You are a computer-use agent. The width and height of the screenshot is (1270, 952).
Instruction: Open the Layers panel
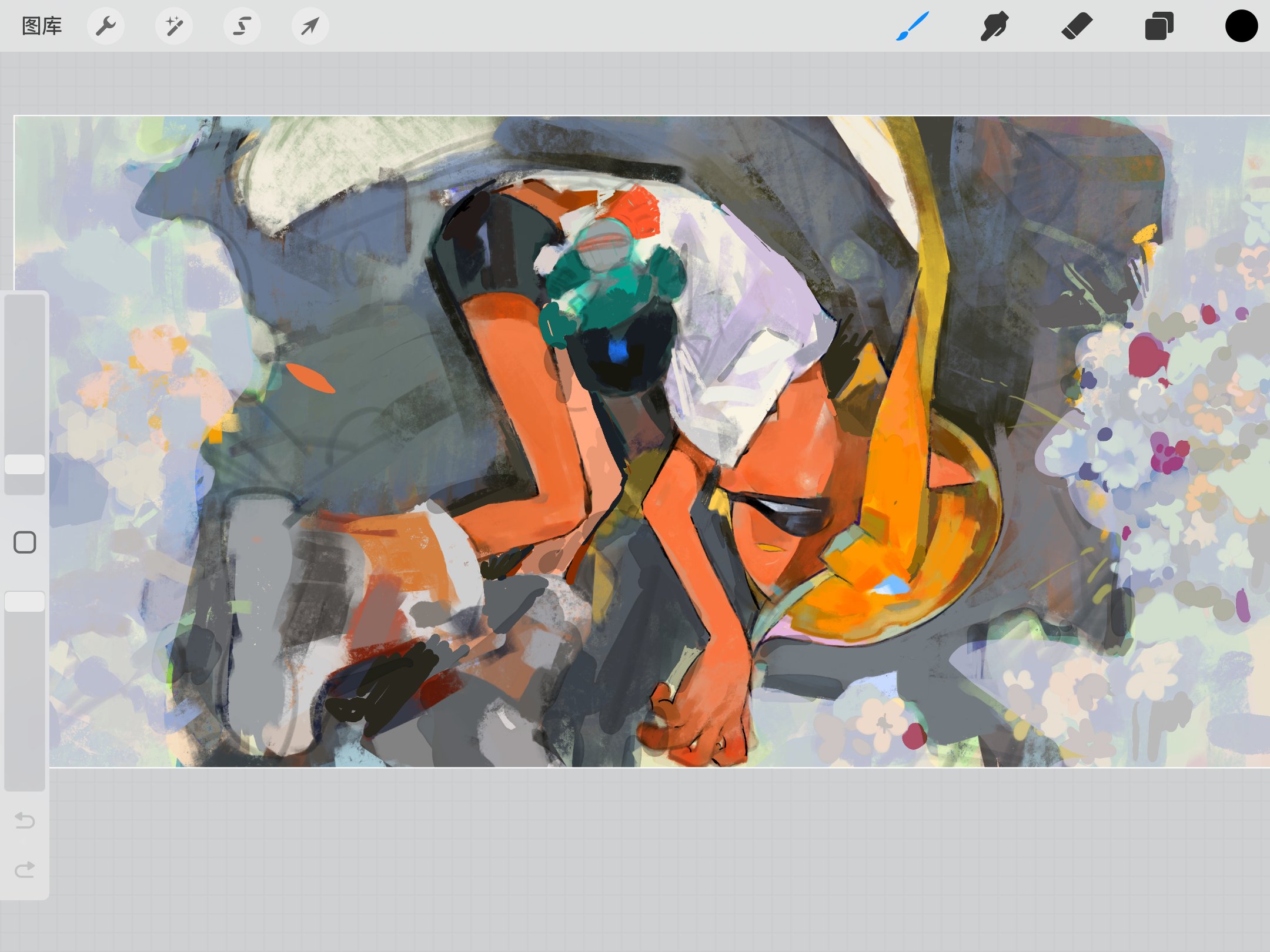coord(1159,26)
